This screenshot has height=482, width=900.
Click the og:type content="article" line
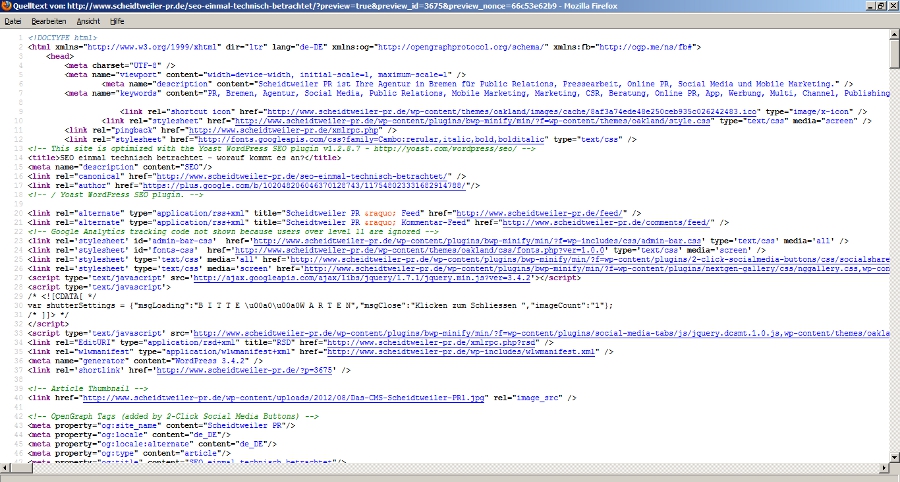[x=129, y=453]
